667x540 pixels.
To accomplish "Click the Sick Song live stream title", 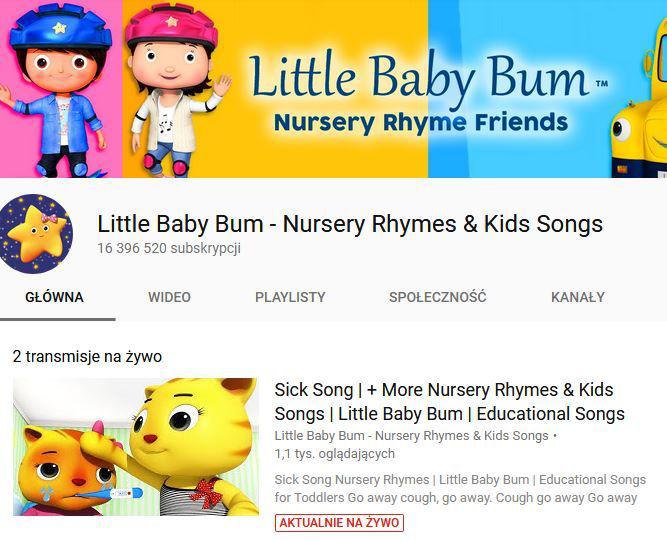I will tap(449, 402).
